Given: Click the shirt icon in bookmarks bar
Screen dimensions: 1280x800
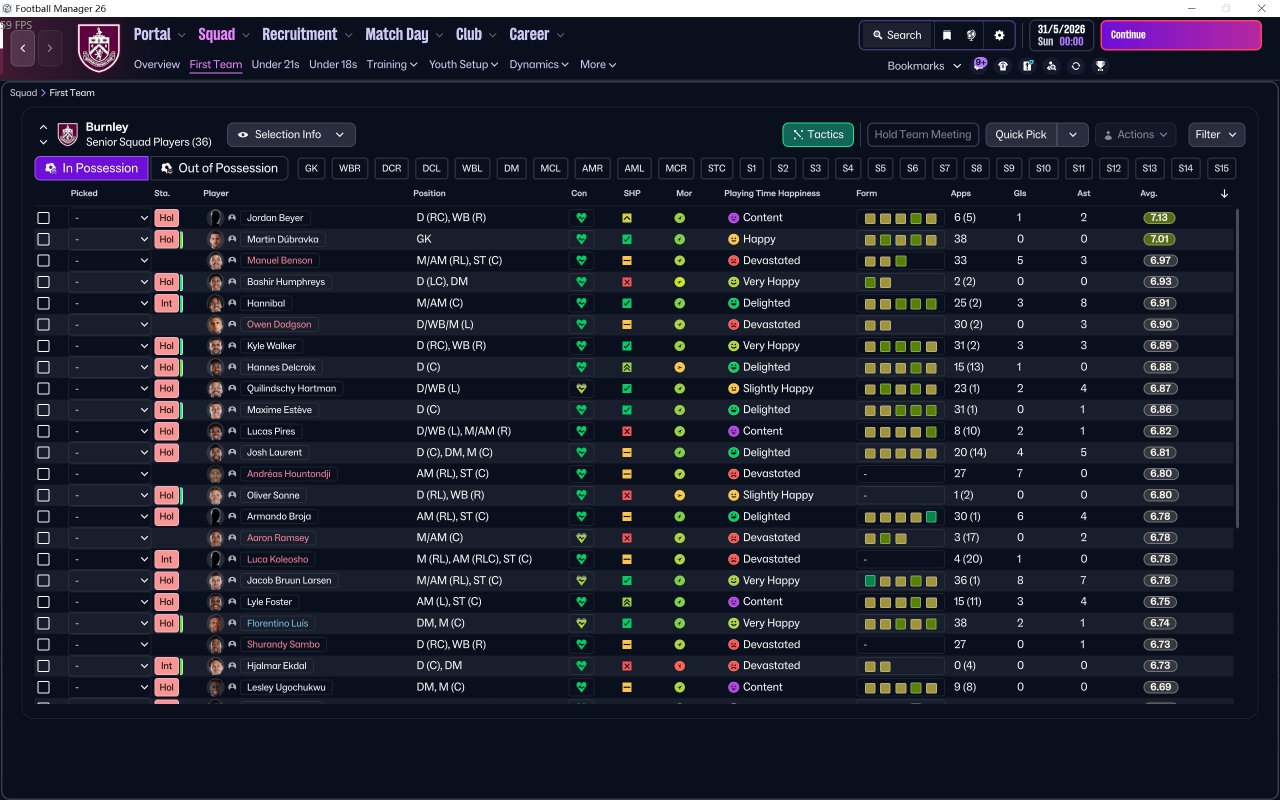Looking at the screenshot, I should click(x=1003, y=65).
